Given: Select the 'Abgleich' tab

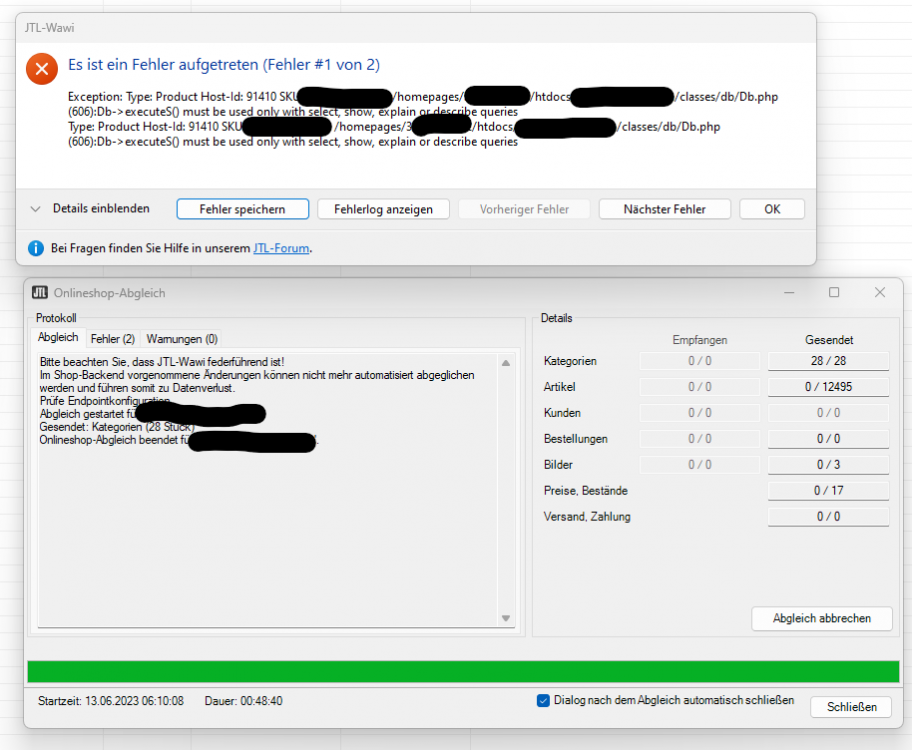Looking at the screenshot, I should (x=57, y=337).
